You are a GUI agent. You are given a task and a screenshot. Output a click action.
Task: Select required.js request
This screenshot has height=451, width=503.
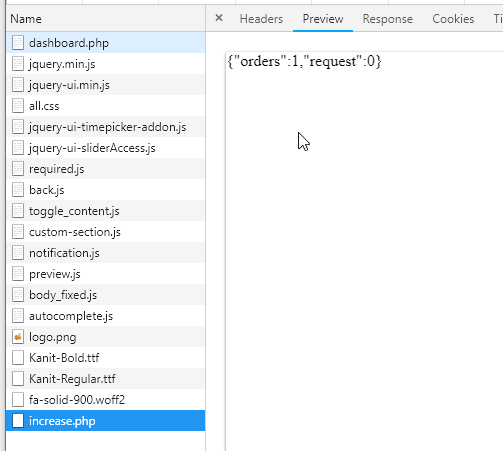point(106,169)
